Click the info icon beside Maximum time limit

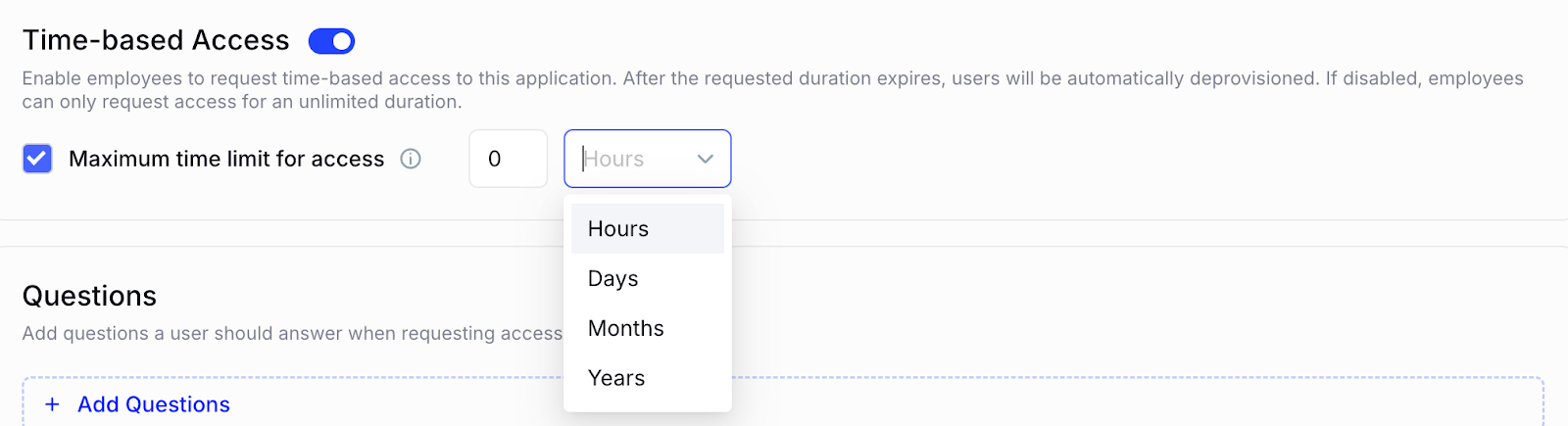[x=411, y=159]
